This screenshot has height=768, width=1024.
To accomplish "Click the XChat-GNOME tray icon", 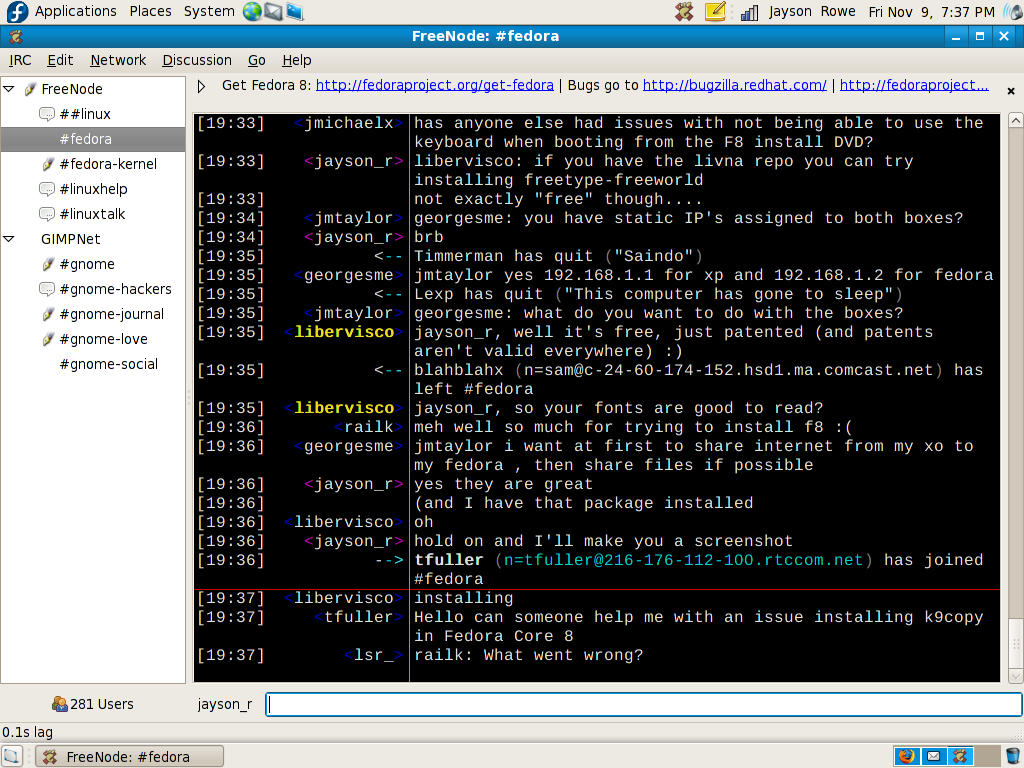I will click(x=684, y=11).
